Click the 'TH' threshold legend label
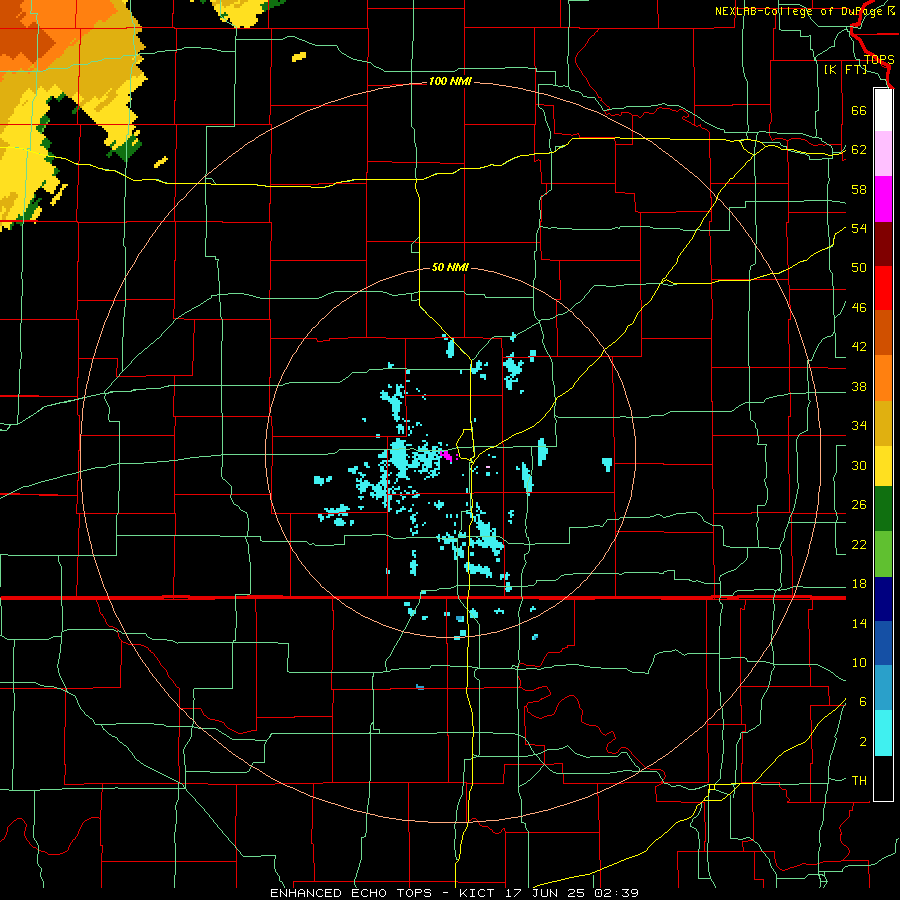The width and height of the screenshot is (900, 900). (x=859, y=781)
